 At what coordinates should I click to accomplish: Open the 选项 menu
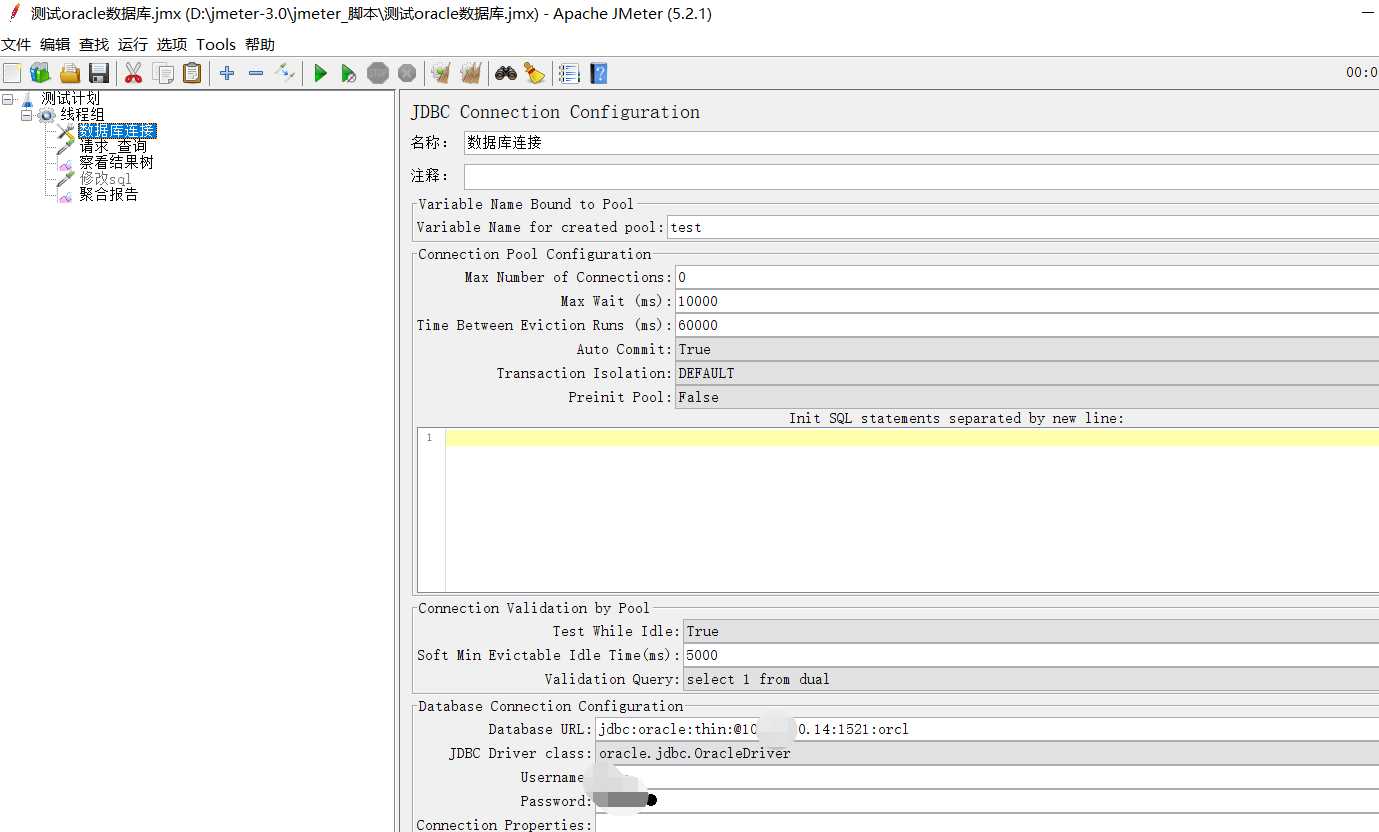click(x=172, y=44)
